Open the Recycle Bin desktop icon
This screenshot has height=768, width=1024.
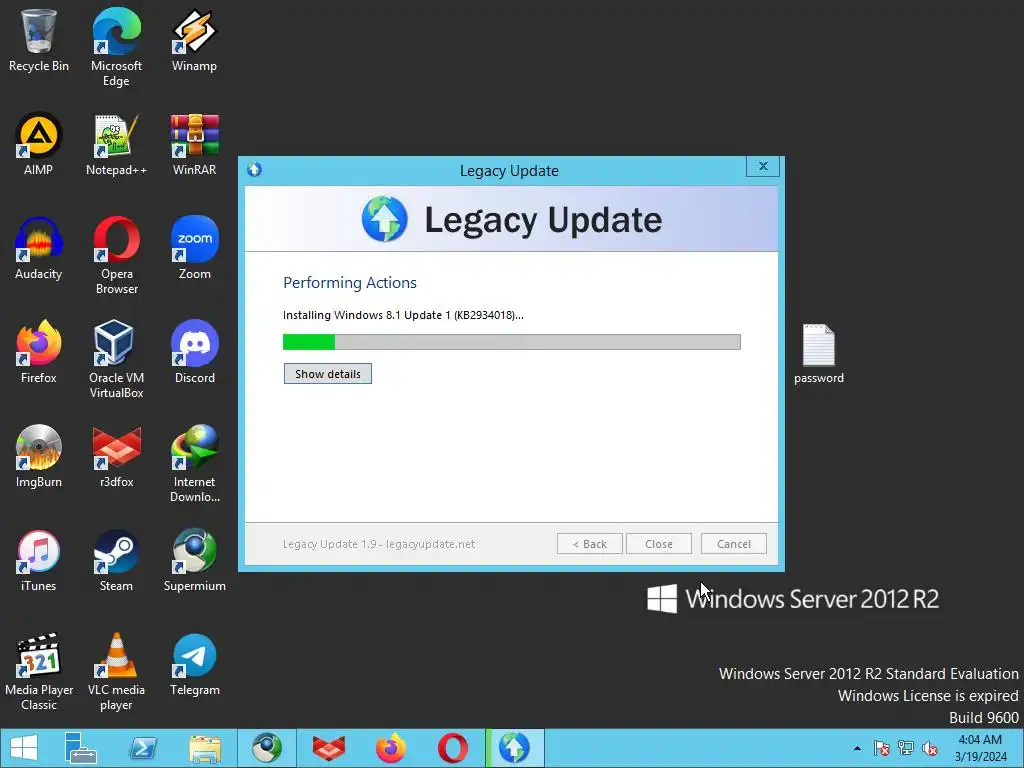tap(39, 40)
